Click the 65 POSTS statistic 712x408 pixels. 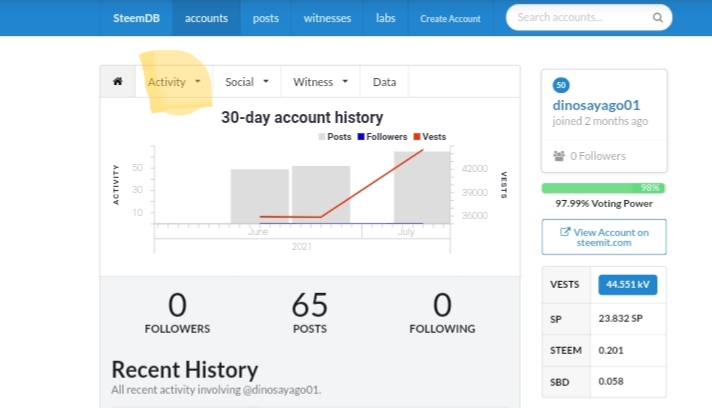310,312
